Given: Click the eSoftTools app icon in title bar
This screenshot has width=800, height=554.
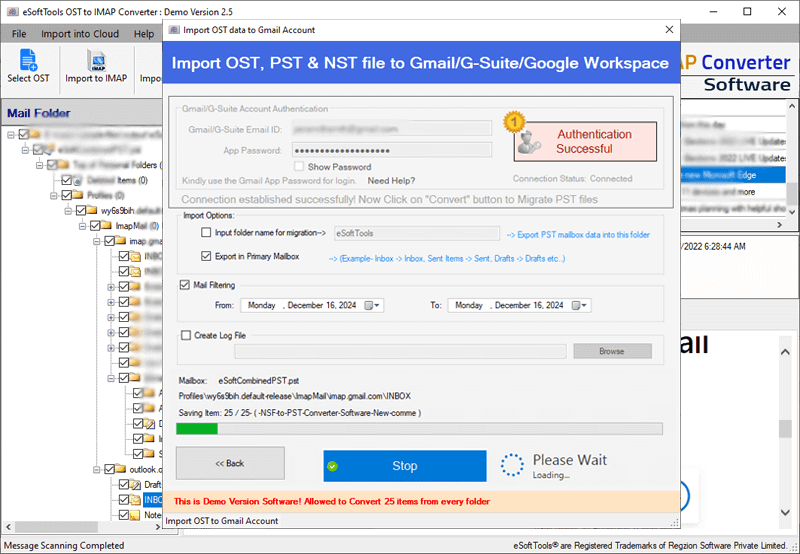Looking at the screenshot, I should pos(12,11).
